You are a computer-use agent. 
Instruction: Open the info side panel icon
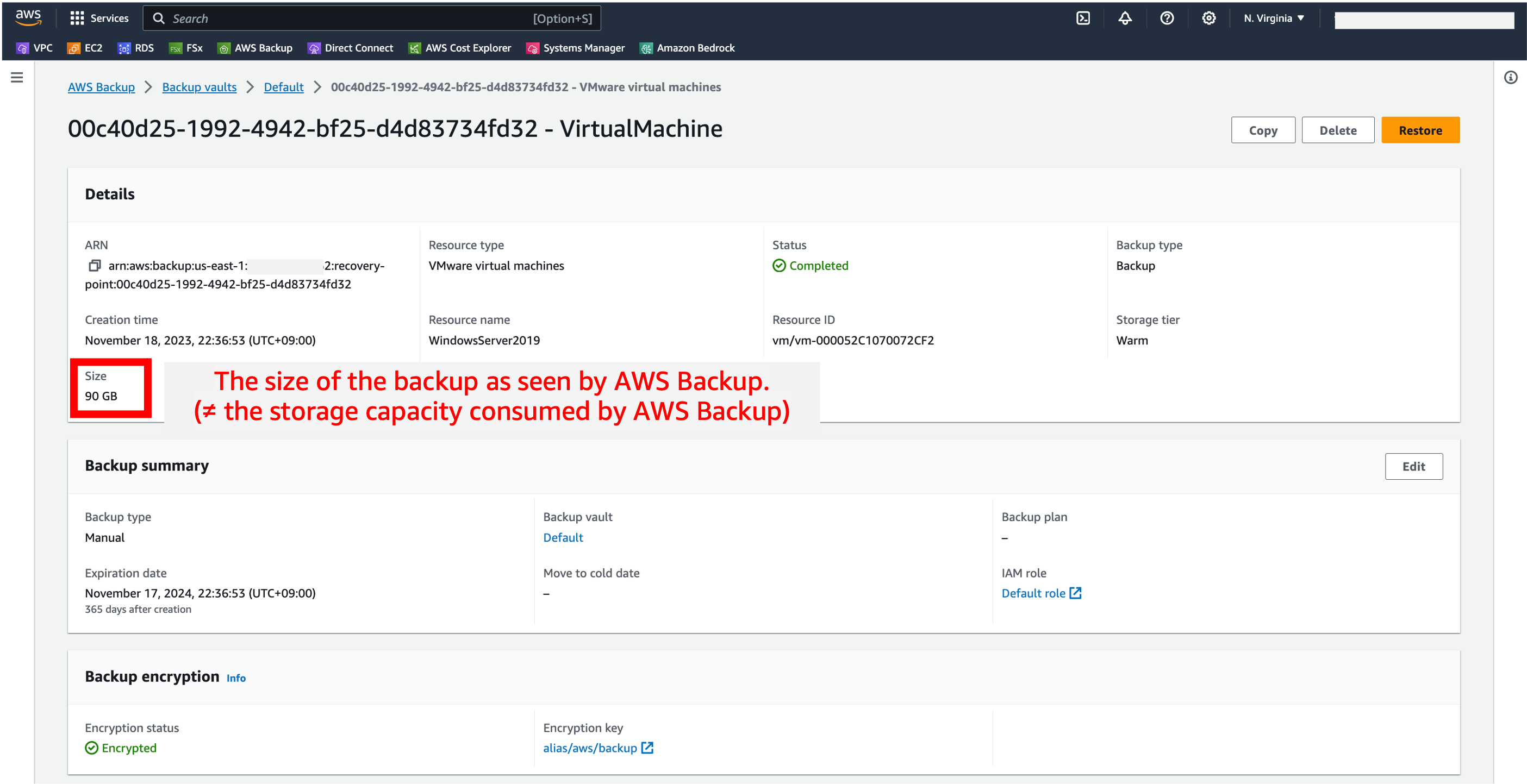pyautogui.click(x=1511, y=77)
